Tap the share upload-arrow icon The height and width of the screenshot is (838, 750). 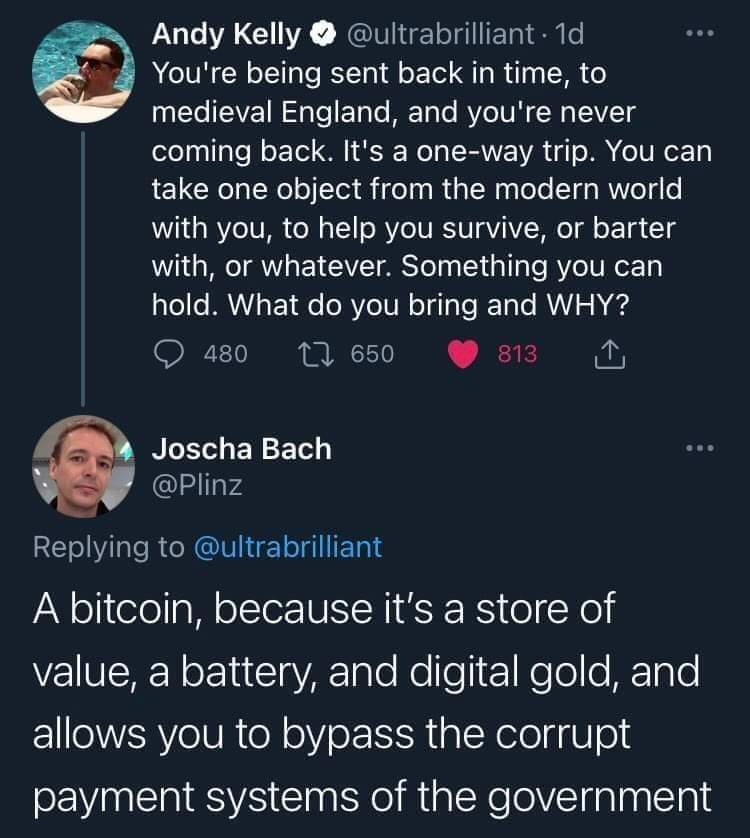[x=609, y=354]
